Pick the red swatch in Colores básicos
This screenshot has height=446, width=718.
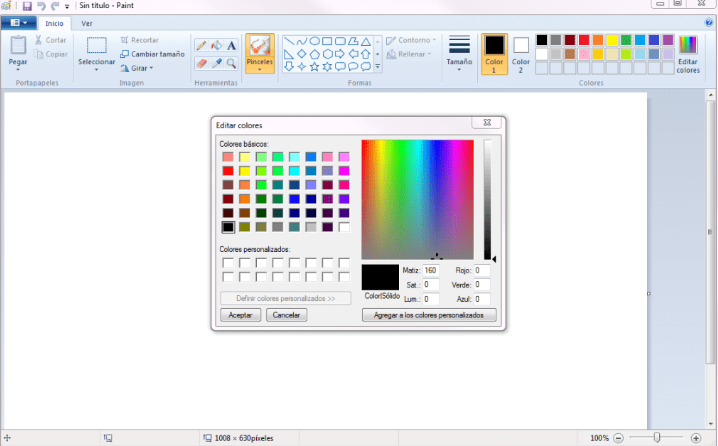[228, 171]
